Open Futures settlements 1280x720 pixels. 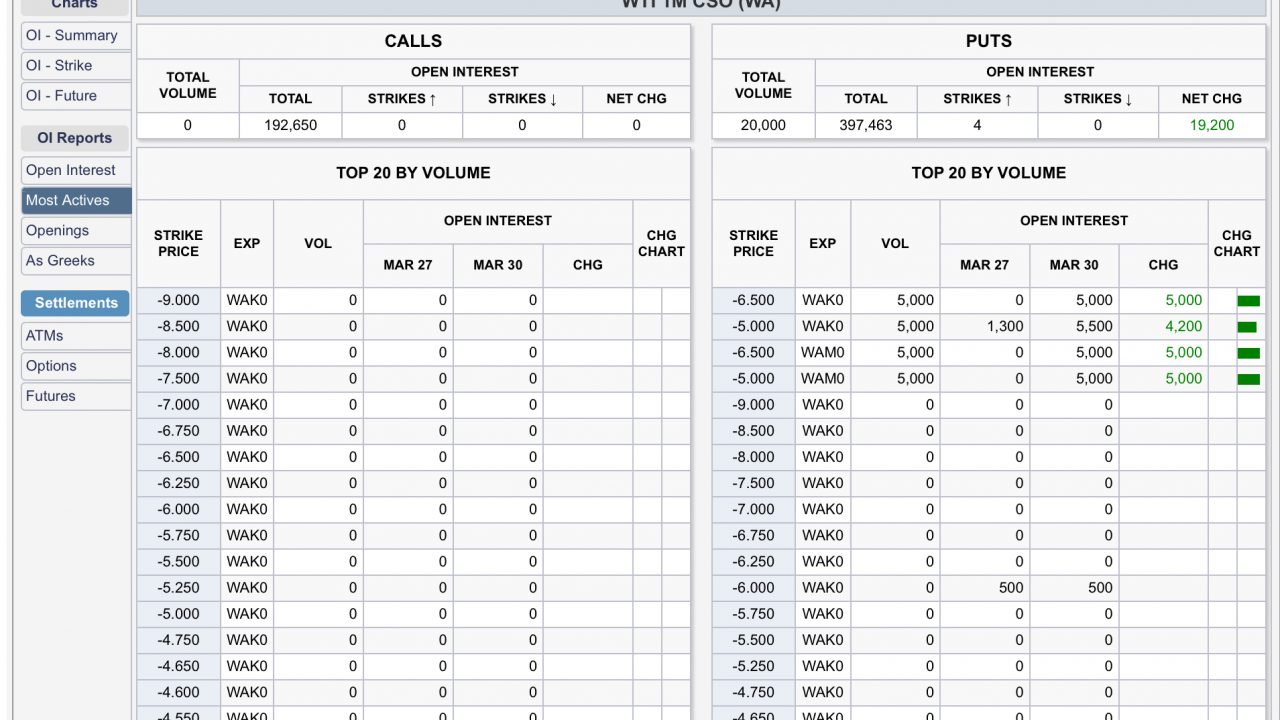76,396
